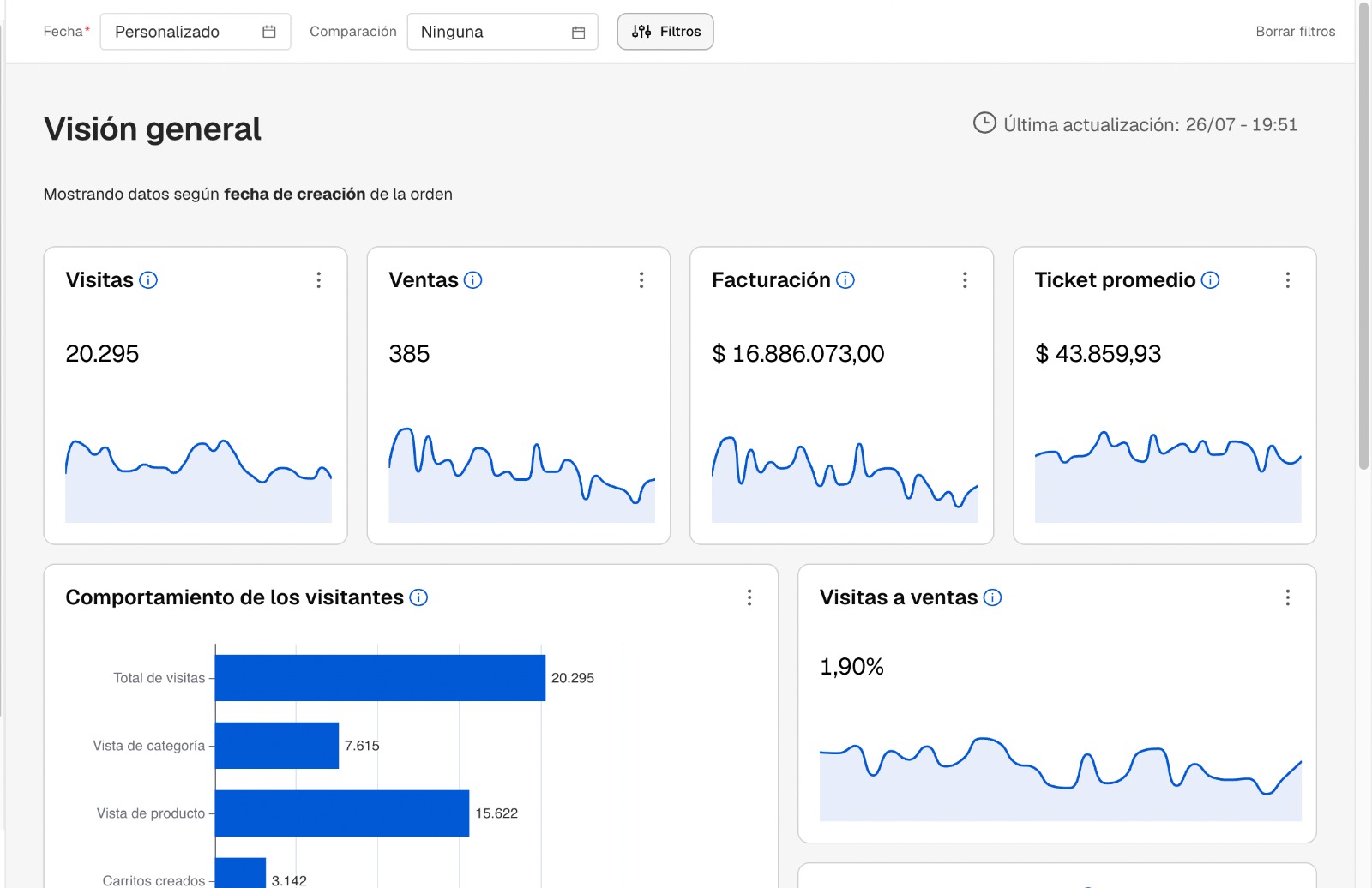Click the Borrar filtros link

click(1296, 32)
